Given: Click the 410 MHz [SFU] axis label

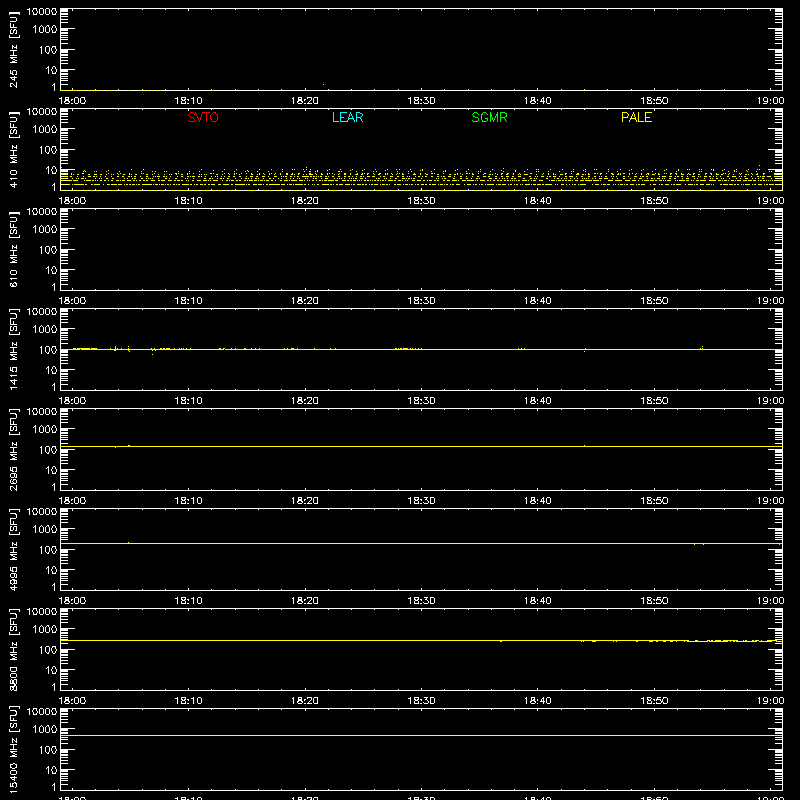Looking at the screenshot, I should pyautogui.click(x=13, y=149).
